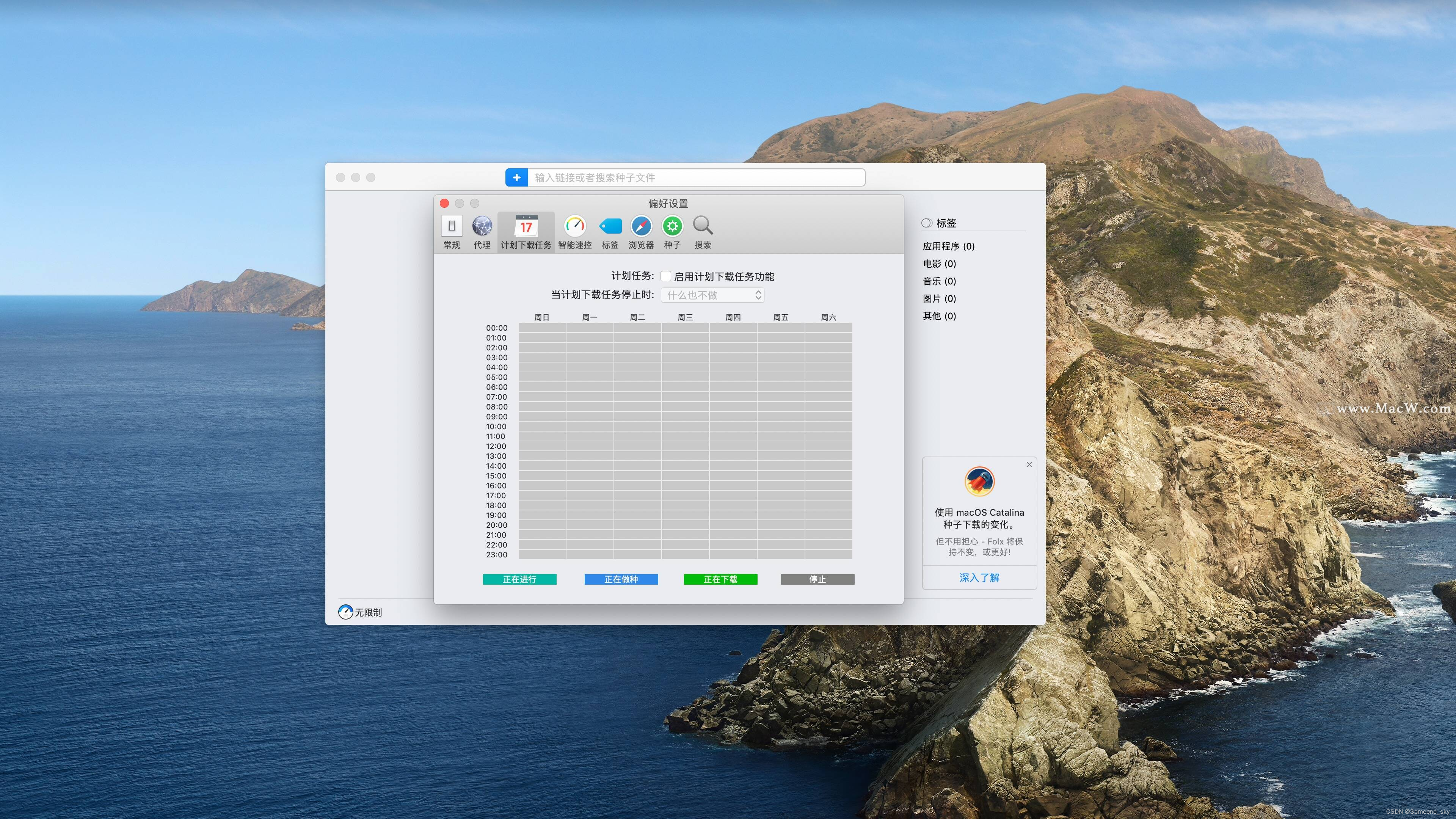The height and width of the screenshot is (819, 1456).
Task: Open the 常规 general preferences icon
Action: pos(452,227)
